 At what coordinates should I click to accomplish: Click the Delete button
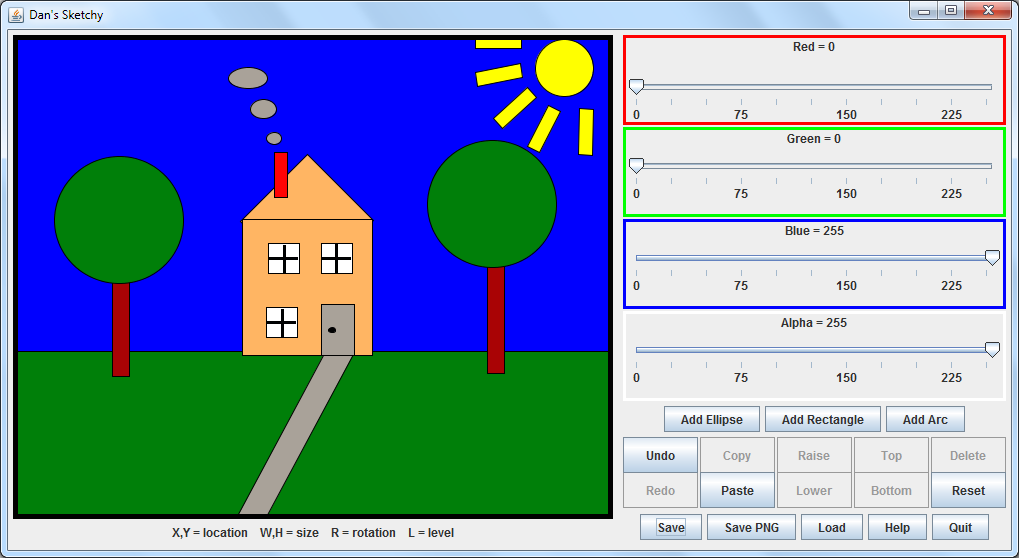(x=968, y=455)
